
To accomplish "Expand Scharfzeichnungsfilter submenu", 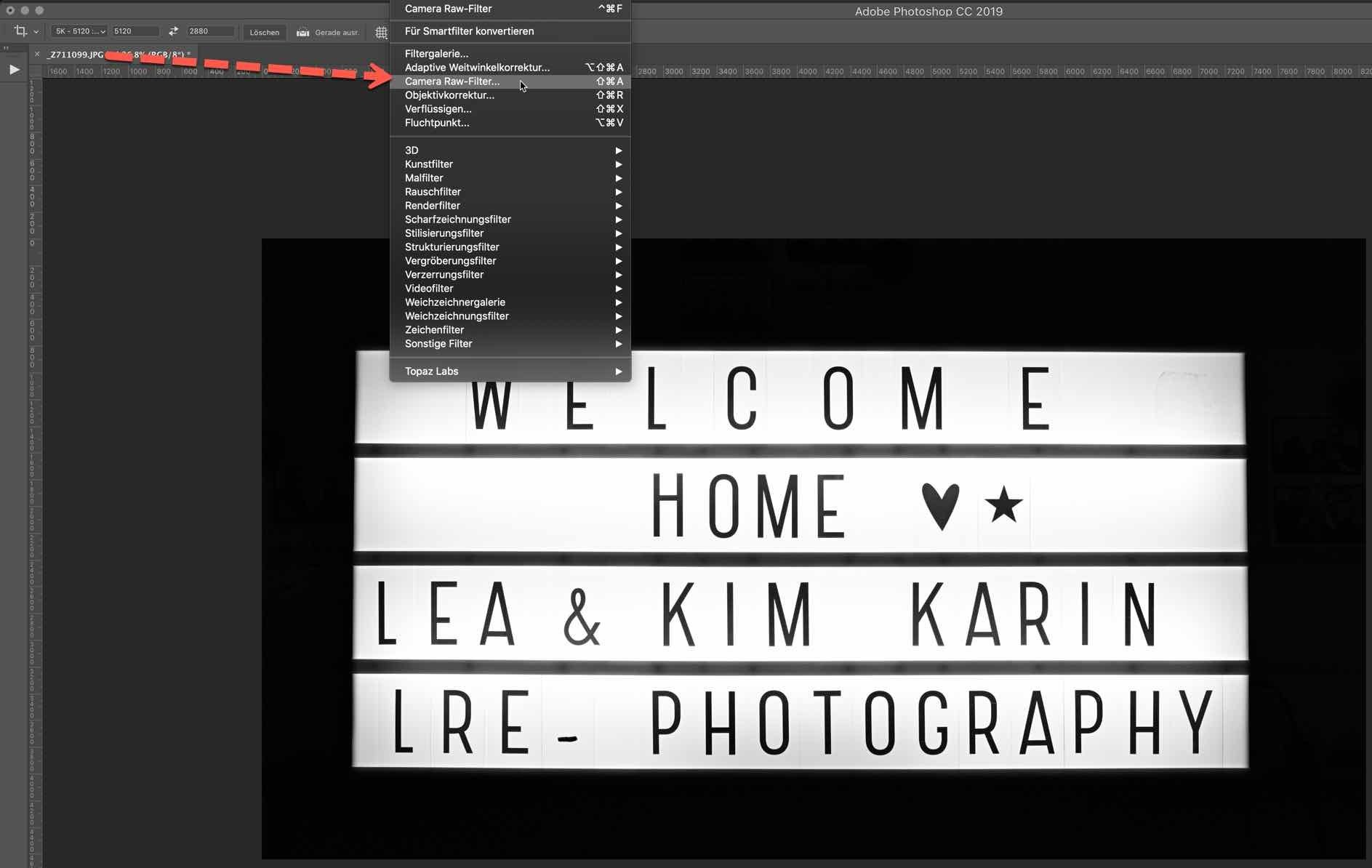I will tap(510, 220).
